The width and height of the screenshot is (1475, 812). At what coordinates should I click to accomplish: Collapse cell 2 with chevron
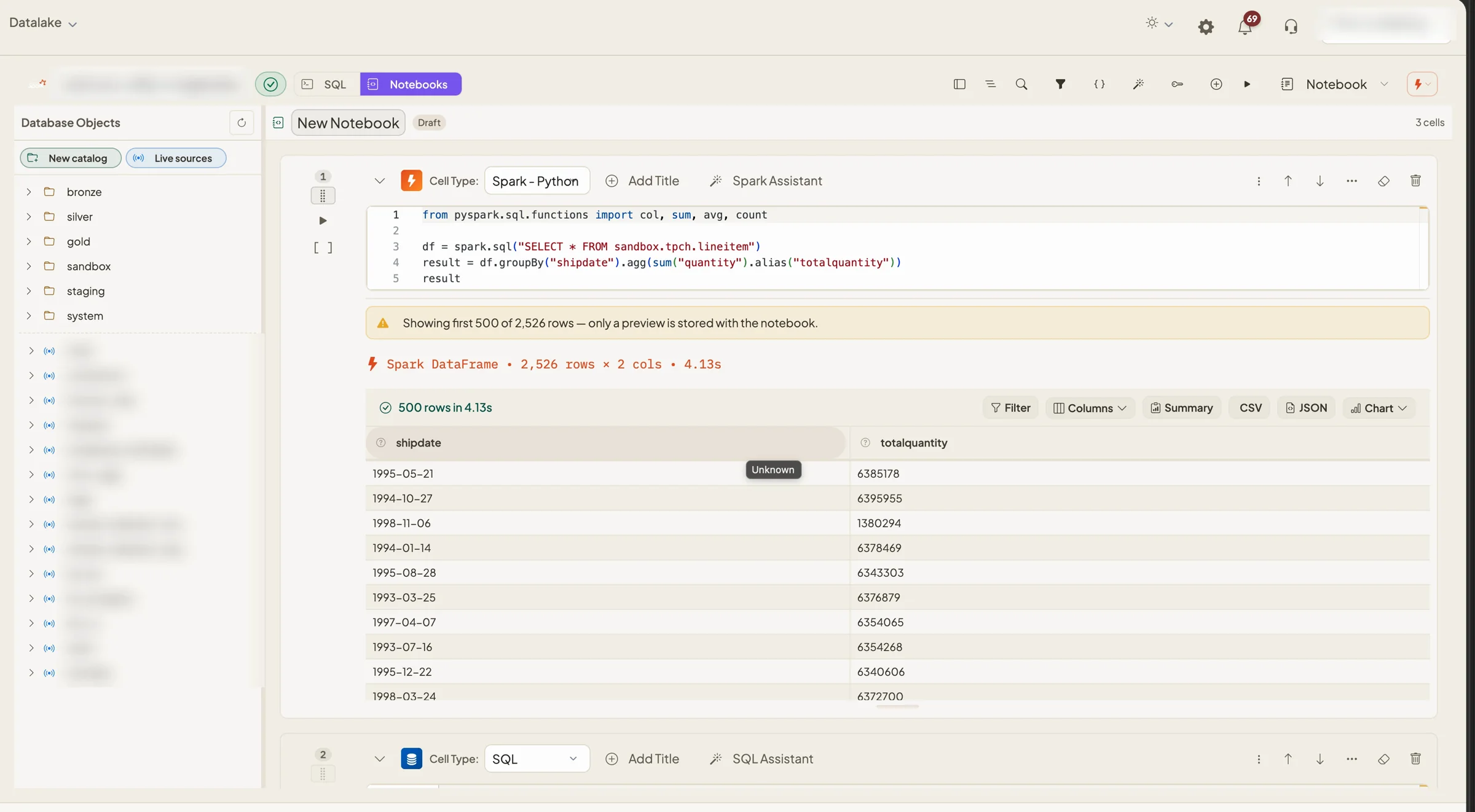(x=379, y=759)
